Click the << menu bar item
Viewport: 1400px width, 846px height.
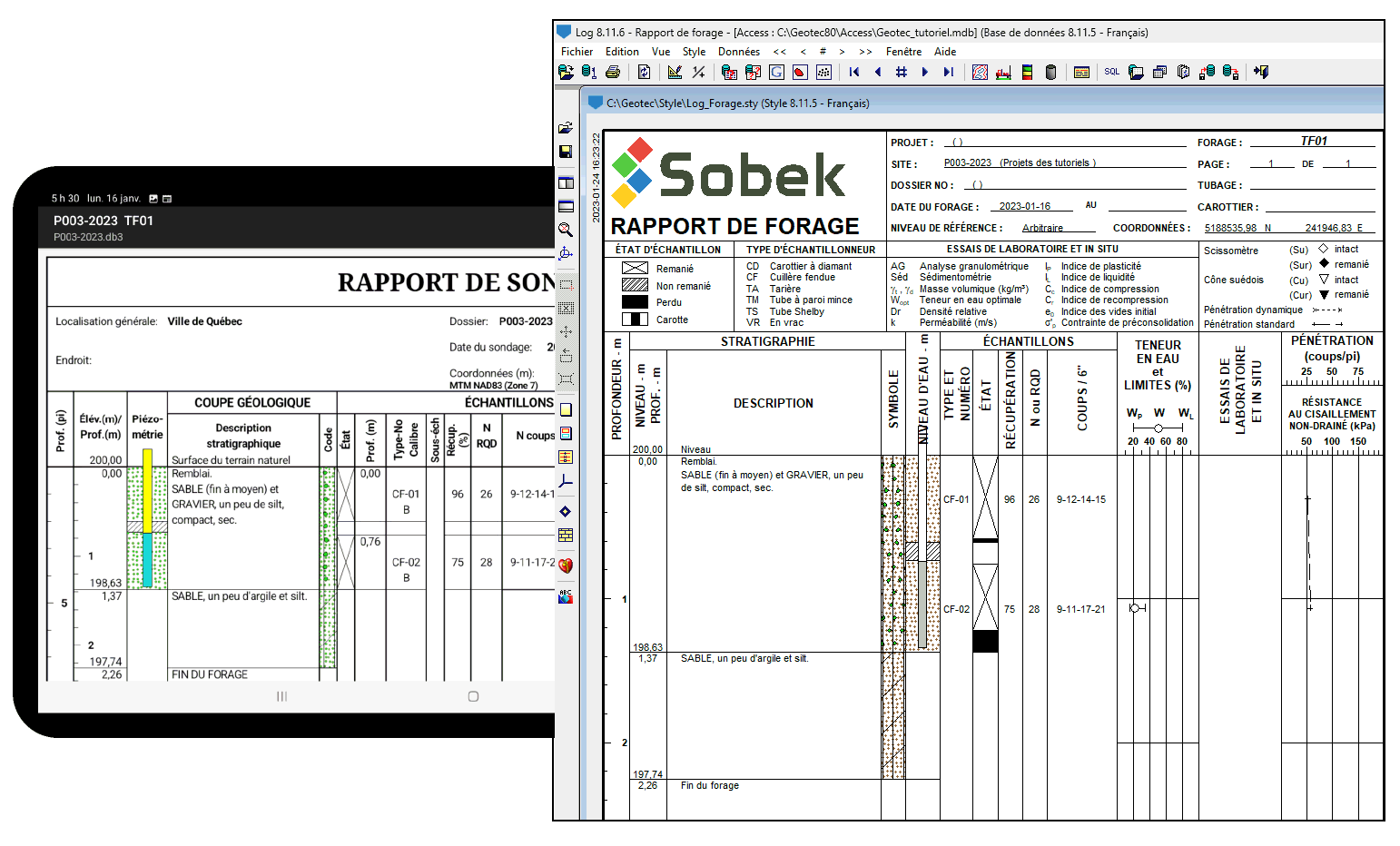pyautogui.click(x=780, y=52)
